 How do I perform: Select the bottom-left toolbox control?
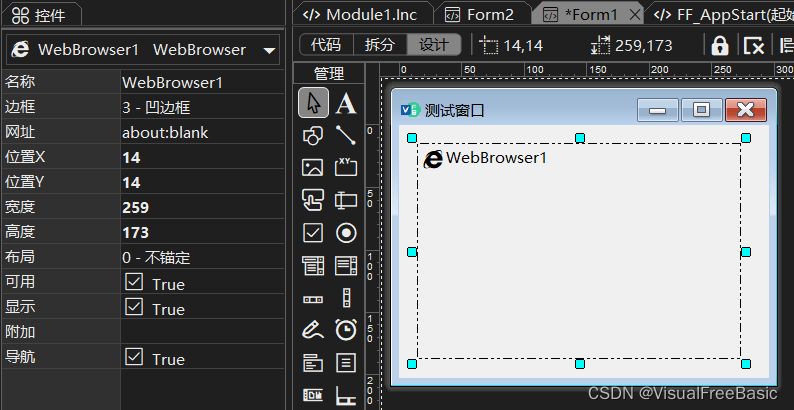tap(313, 395)
